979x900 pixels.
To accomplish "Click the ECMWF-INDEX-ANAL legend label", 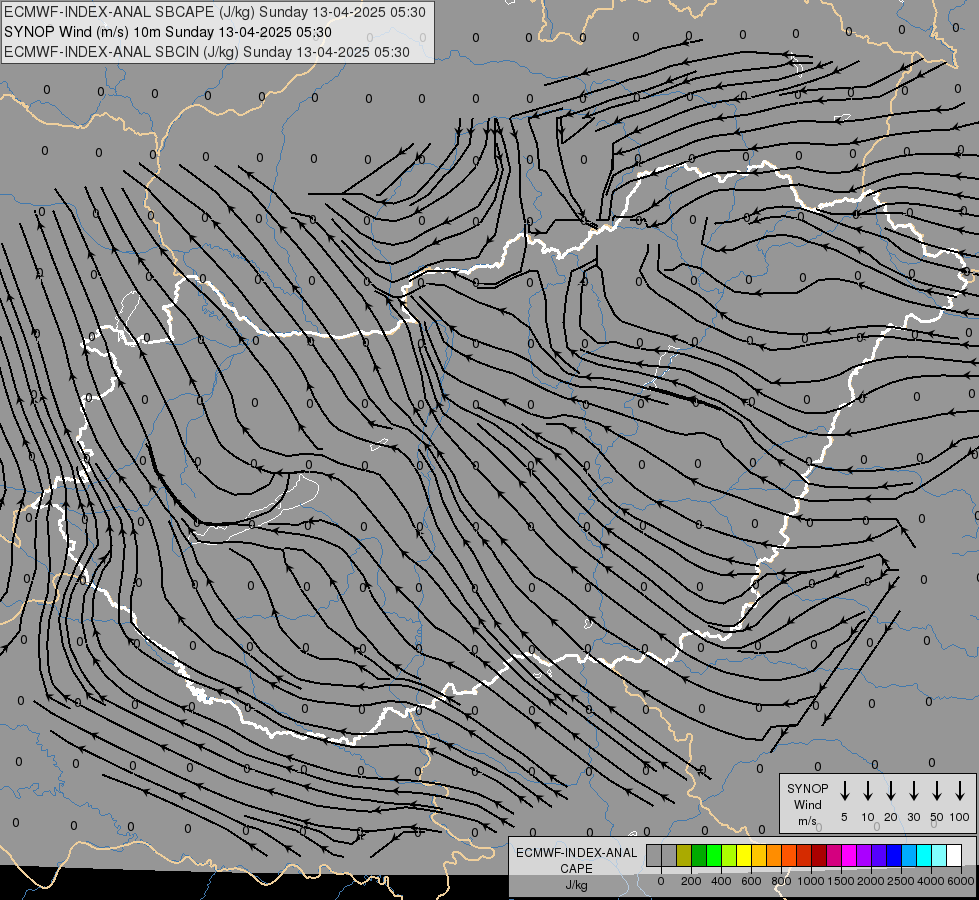I will (x=576, y=853).
